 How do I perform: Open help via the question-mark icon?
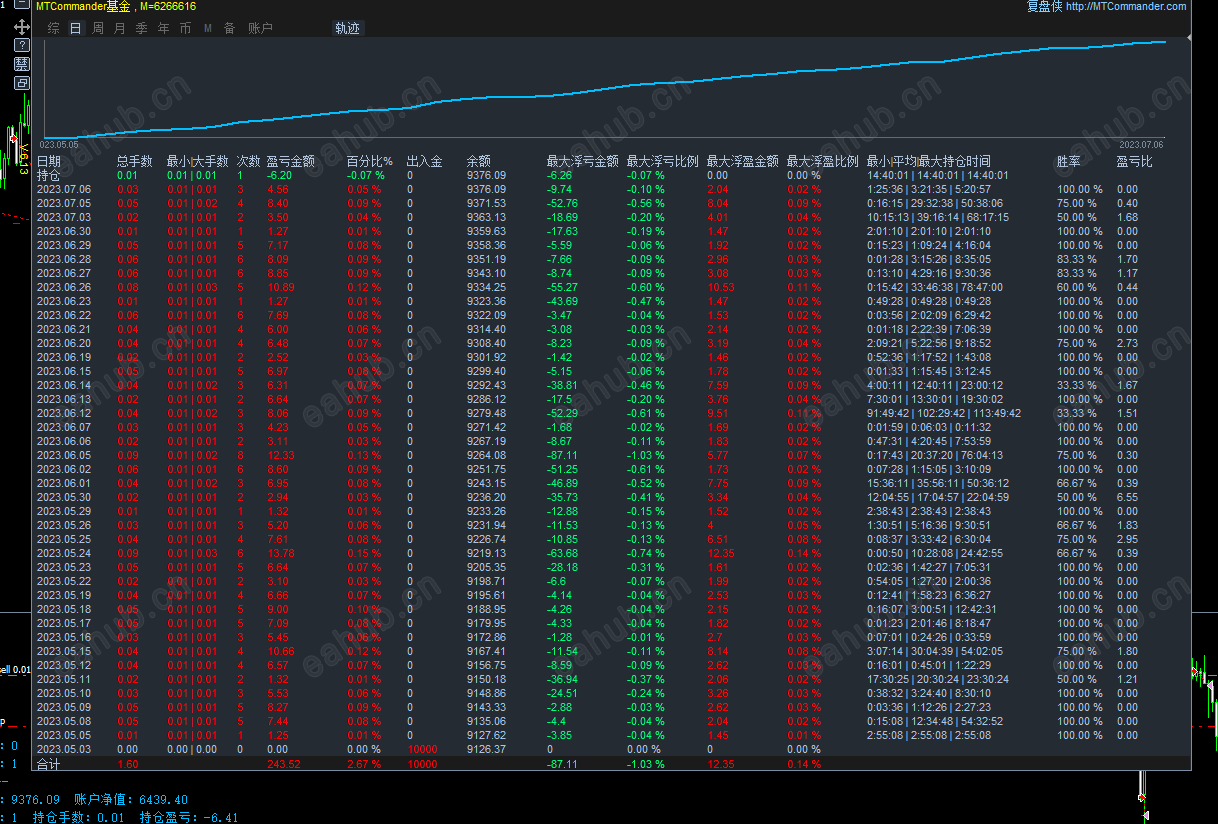(x=22, y=45)
